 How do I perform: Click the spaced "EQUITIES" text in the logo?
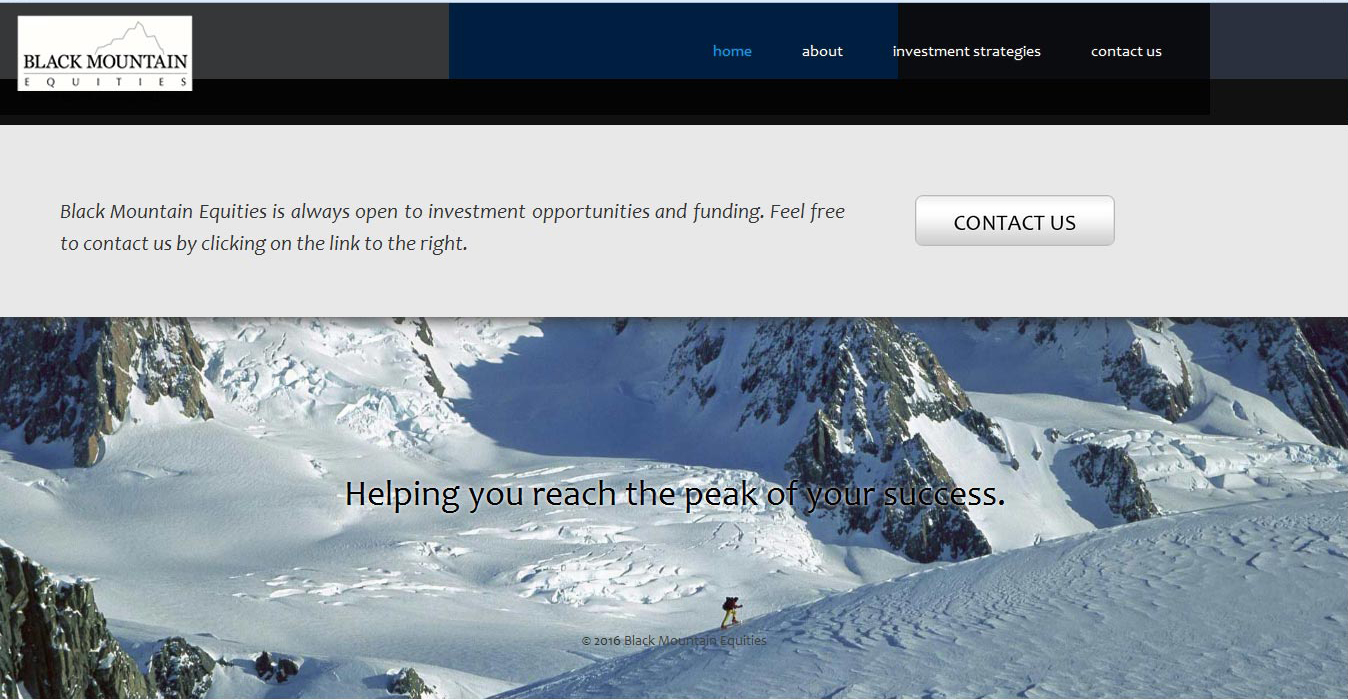[105, 83]
